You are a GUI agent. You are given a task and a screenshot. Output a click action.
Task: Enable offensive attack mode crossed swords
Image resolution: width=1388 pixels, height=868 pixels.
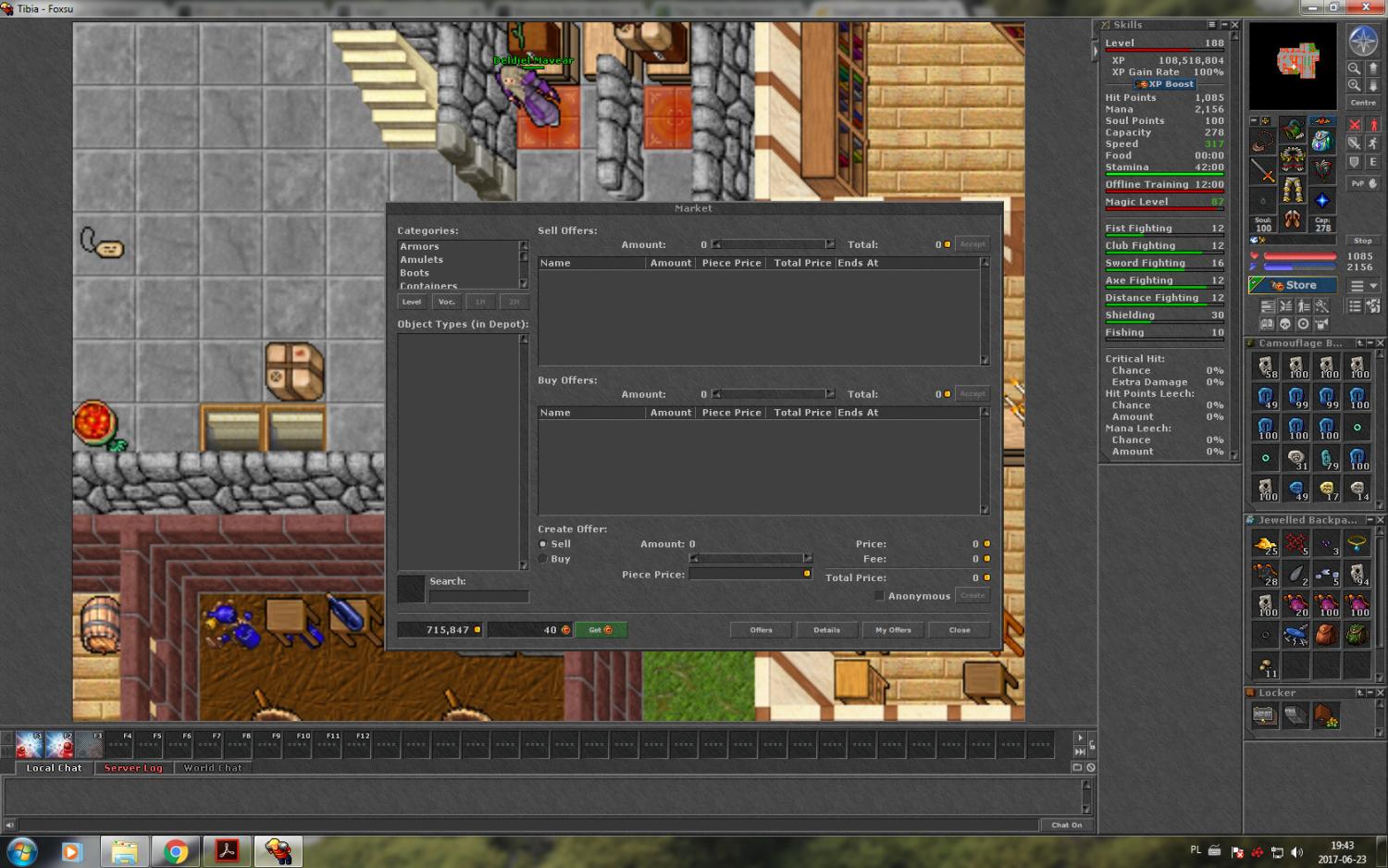pos(1355,124)
